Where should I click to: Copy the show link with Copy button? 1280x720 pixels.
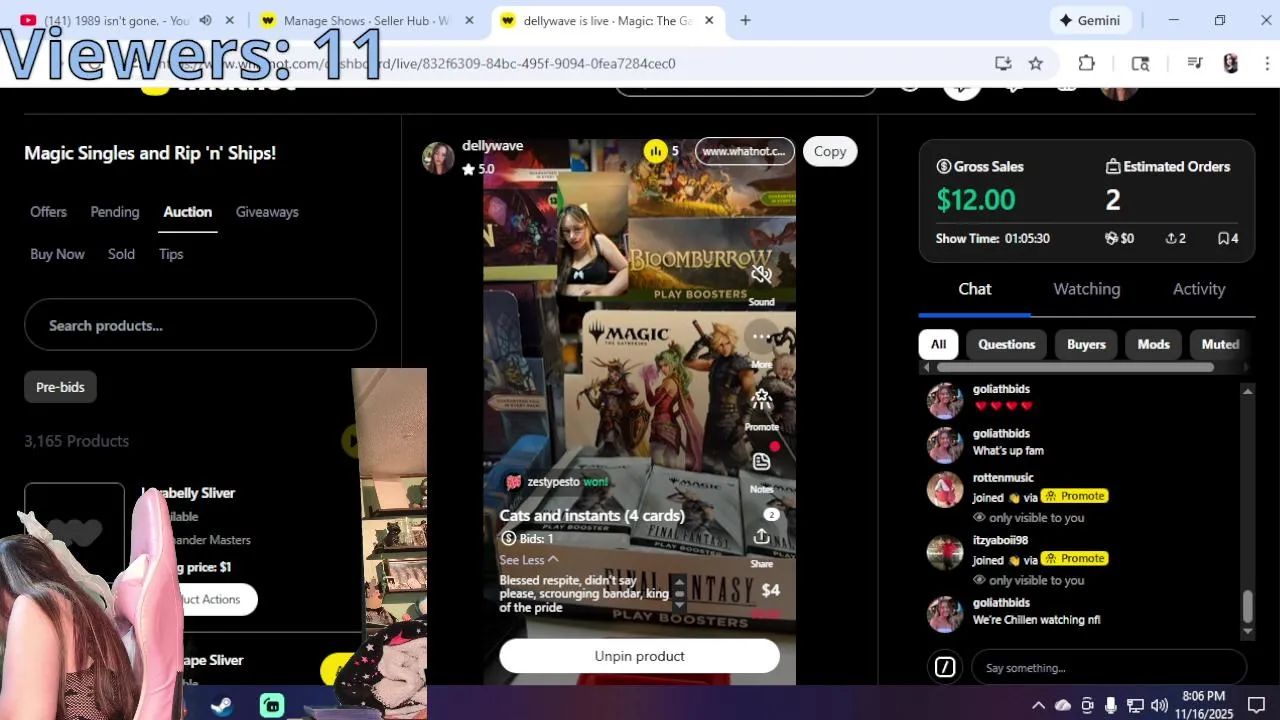point(830,151)
